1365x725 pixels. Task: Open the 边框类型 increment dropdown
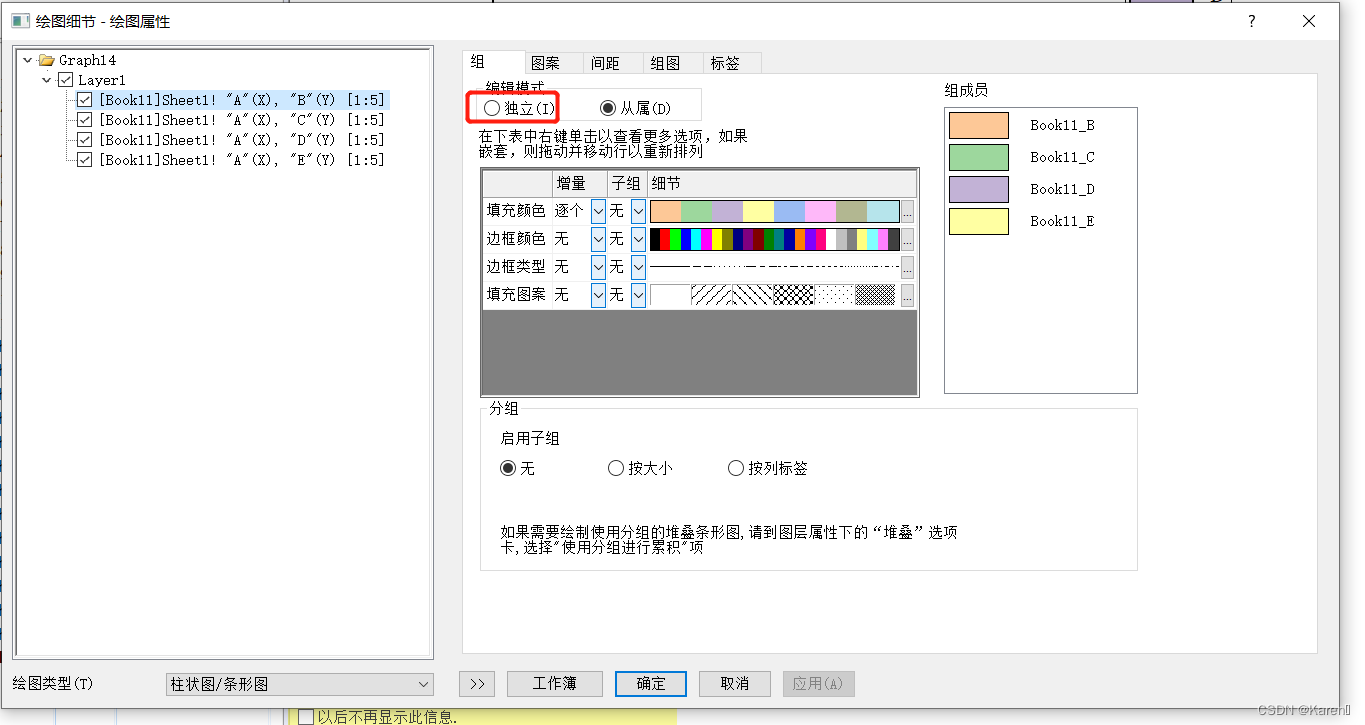click(x=598, y=267)
